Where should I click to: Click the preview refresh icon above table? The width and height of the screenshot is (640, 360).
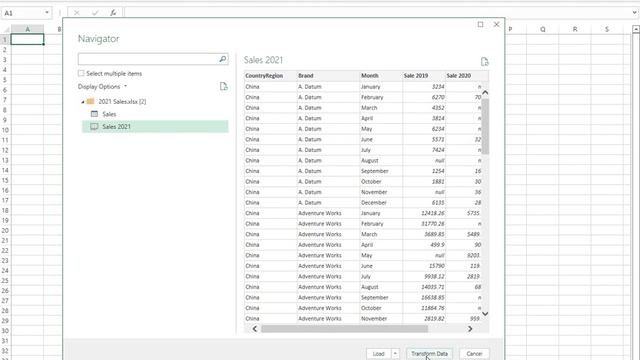pyautogui.click(x=484, y=62)
